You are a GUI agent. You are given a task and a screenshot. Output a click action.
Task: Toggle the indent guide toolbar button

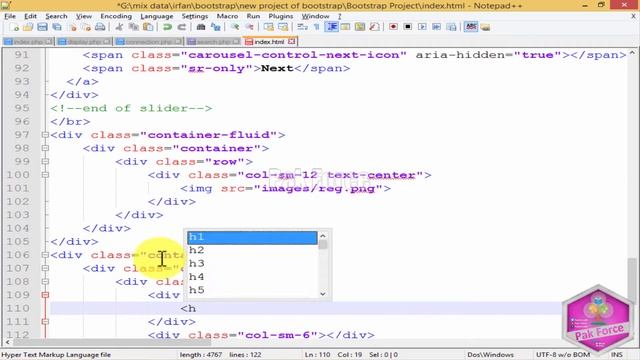point(331,27)
